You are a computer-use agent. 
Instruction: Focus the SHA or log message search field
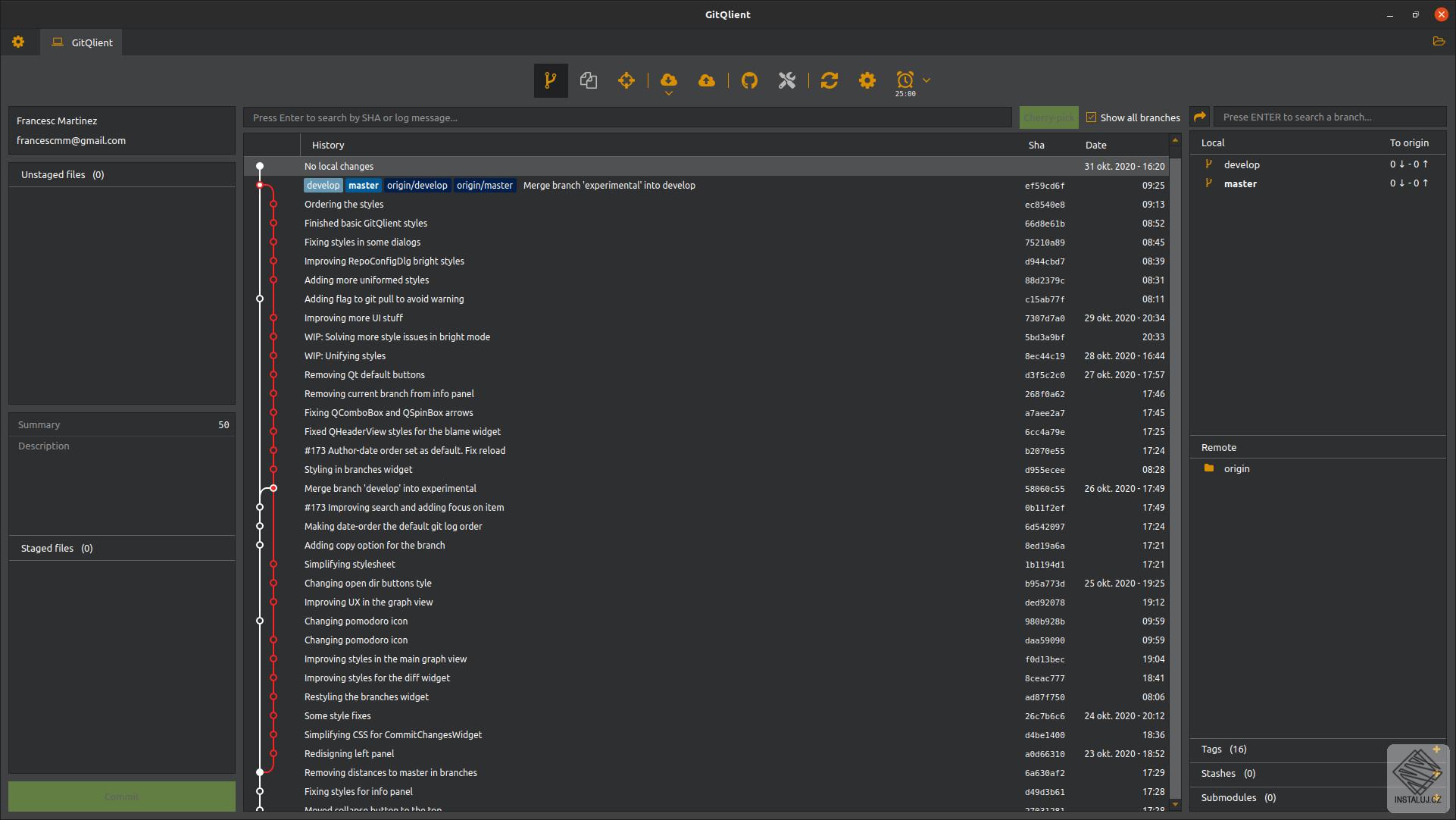(x=627, y=117)
